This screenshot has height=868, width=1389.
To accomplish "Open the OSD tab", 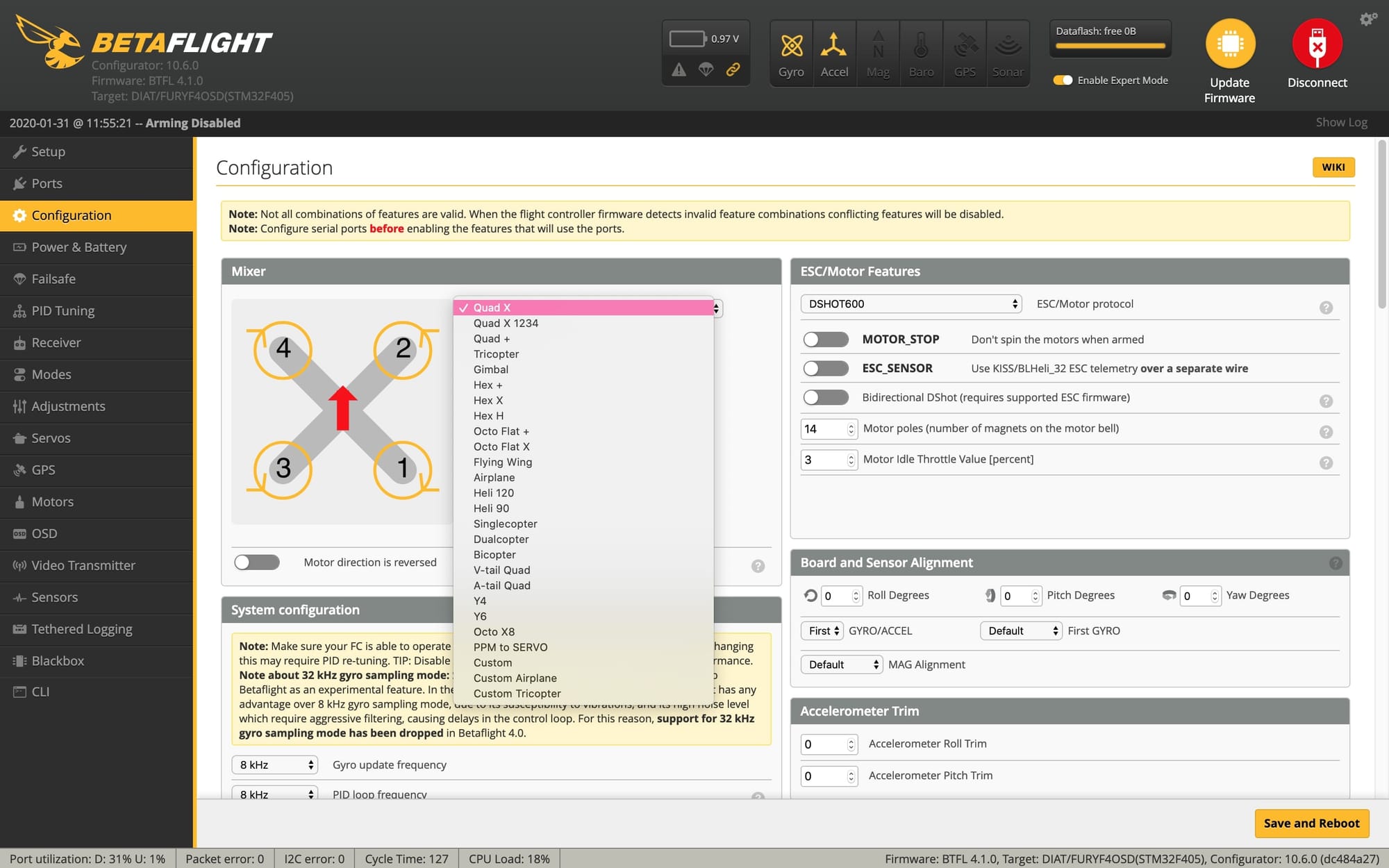I will click(x=97, y=533).
